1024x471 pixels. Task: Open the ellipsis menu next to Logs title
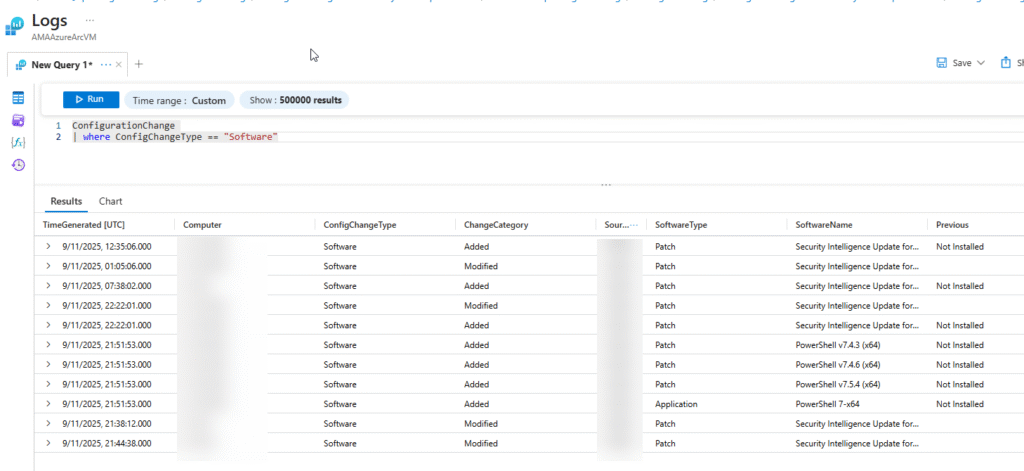90,20
